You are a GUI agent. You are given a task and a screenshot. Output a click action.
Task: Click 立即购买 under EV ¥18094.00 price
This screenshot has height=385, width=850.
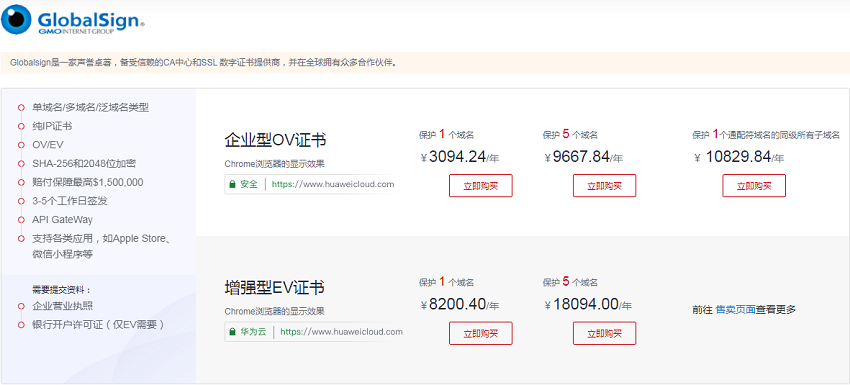604,333
